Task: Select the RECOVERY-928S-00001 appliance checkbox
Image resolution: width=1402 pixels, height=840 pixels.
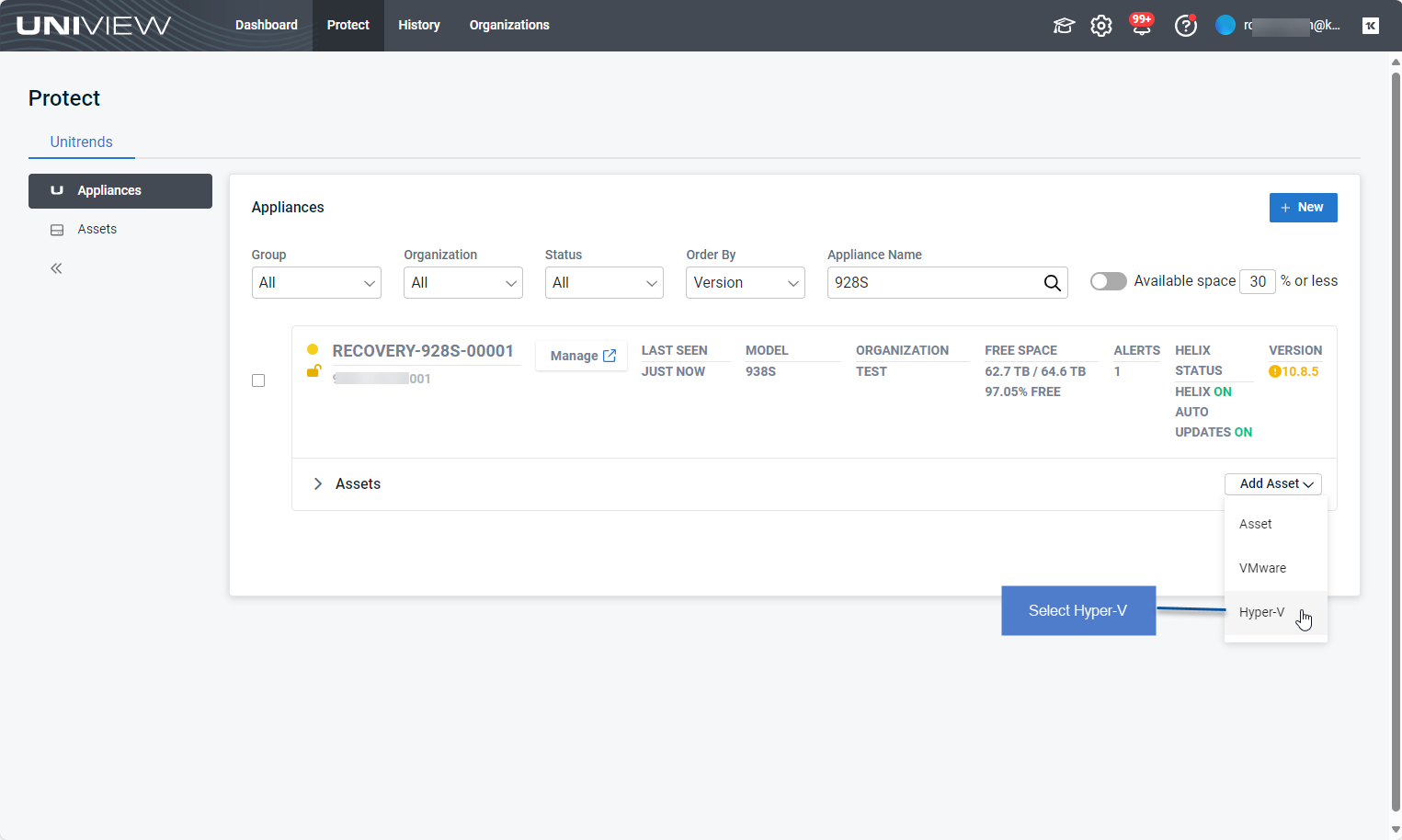Action: tap(258, 380)
